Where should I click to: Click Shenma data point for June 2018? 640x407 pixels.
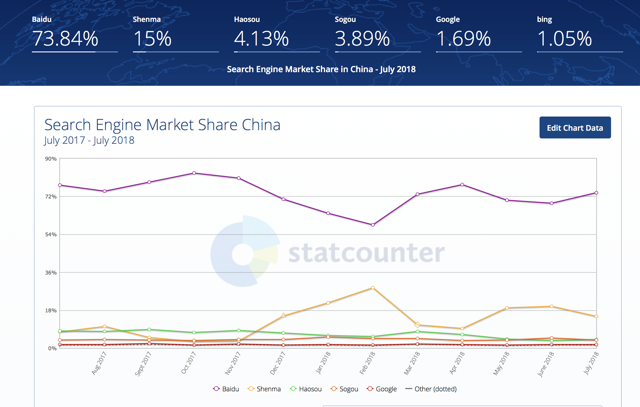tap(552, 307)
